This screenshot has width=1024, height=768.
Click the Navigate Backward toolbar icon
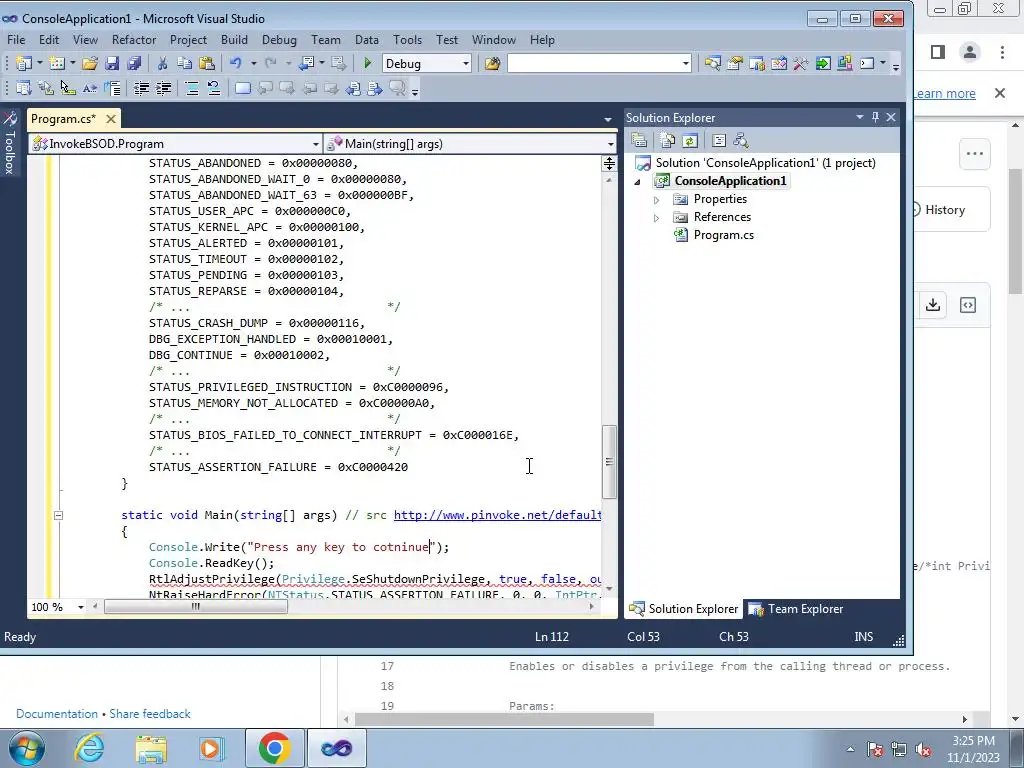(306, 63)
